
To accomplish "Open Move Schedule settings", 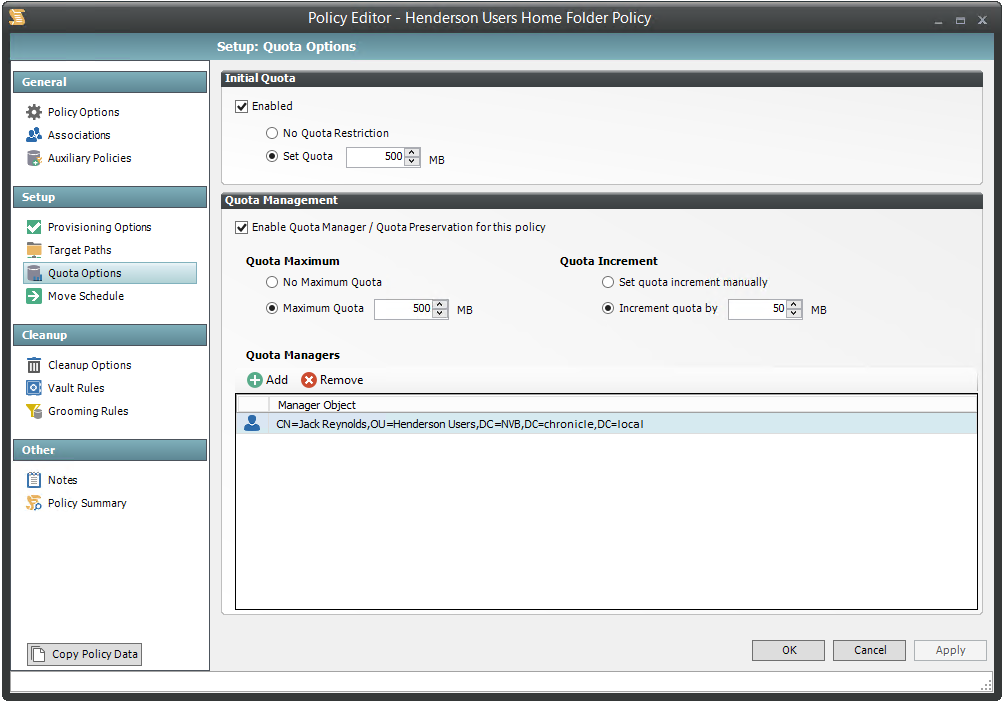I will point(86,297).
